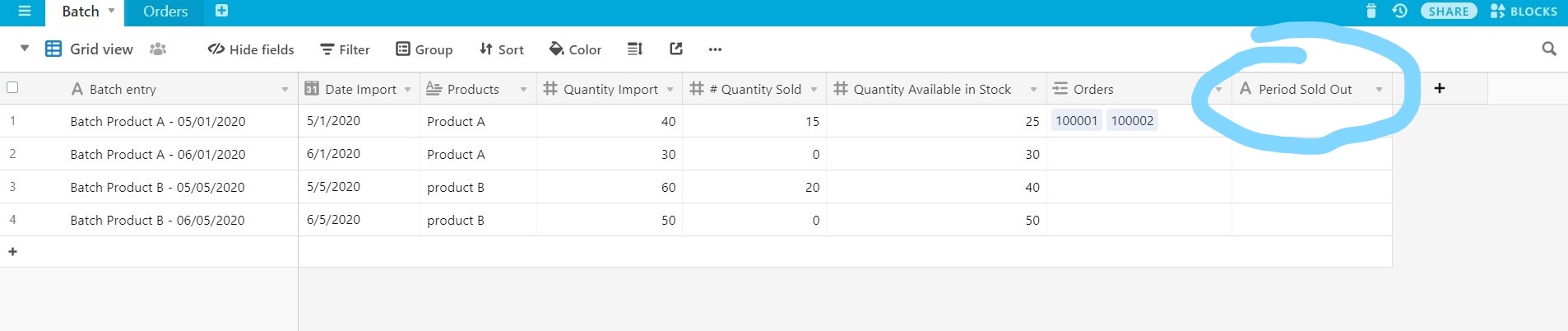Click the Batch entry text field icon
This screenshot has width=1568, height=331.
[x=77, y=88]
